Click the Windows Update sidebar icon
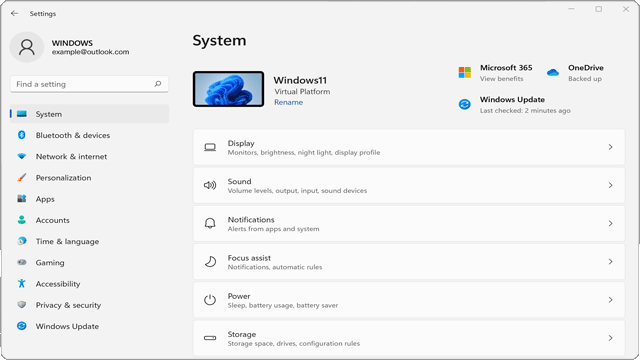 [x=22, y=326]
